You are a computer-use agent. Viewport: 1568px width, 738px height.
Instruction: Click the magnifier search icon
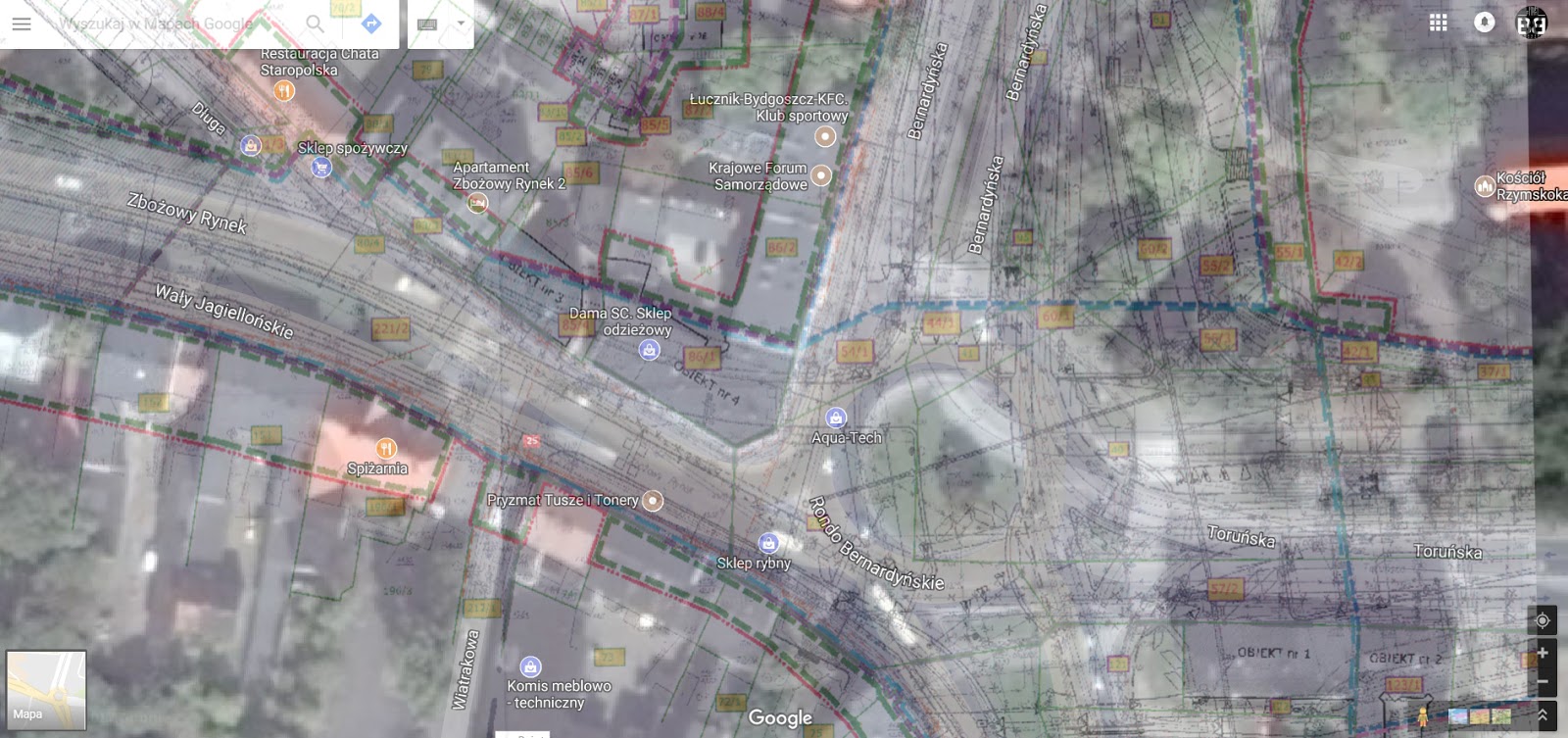[315, 24]
